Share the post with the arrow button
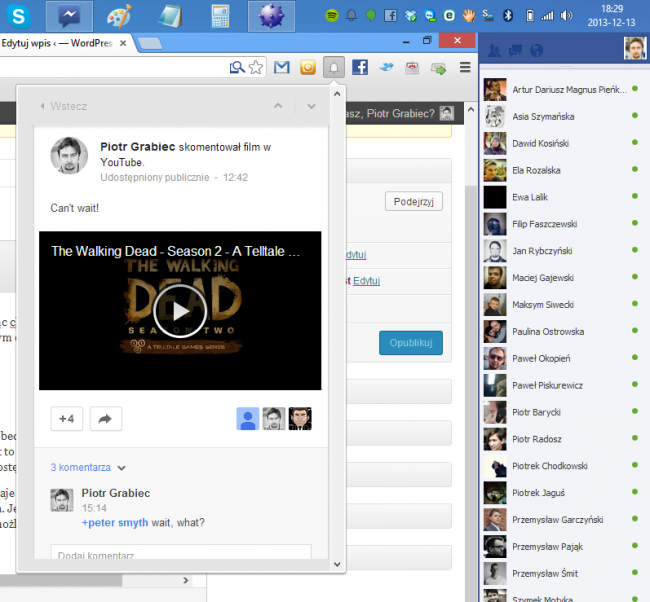The image size is (650, 602). pyautogui.click(x=106, y=419)
